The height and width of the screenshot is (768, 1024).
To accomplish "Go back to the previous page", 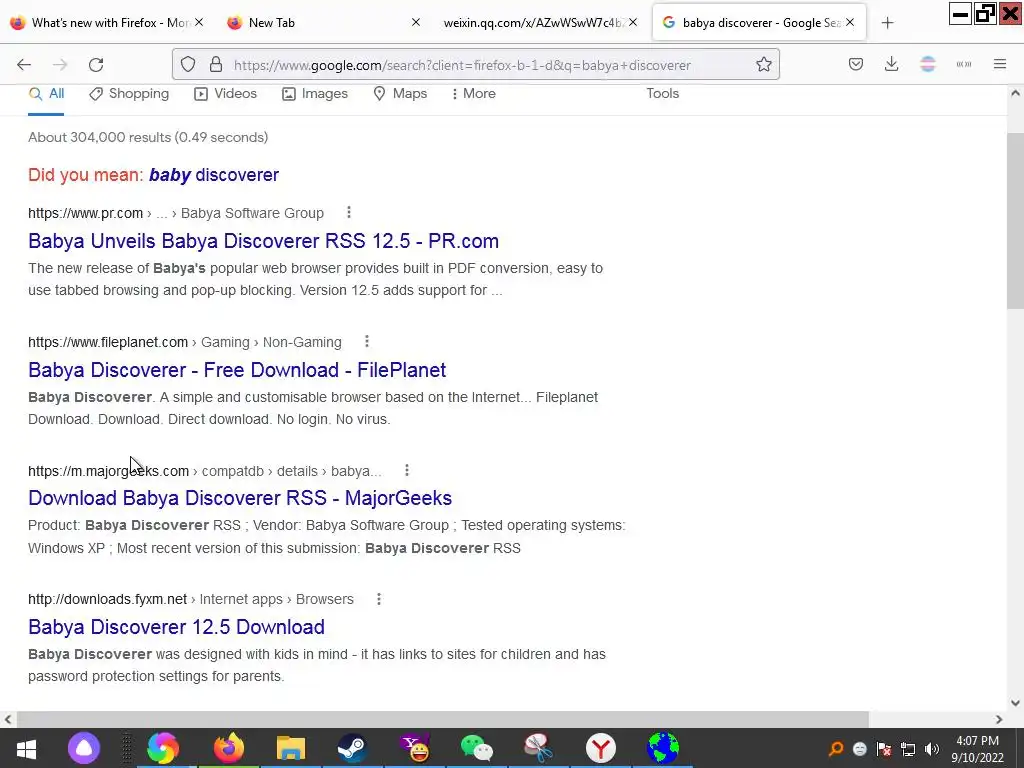I will pos(24,65).
